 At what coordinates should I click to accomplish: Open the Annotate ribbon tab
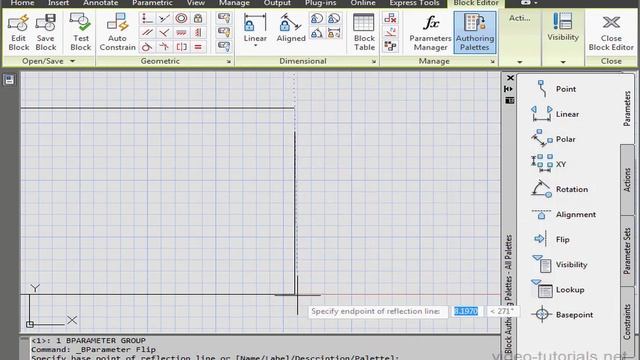100,3
